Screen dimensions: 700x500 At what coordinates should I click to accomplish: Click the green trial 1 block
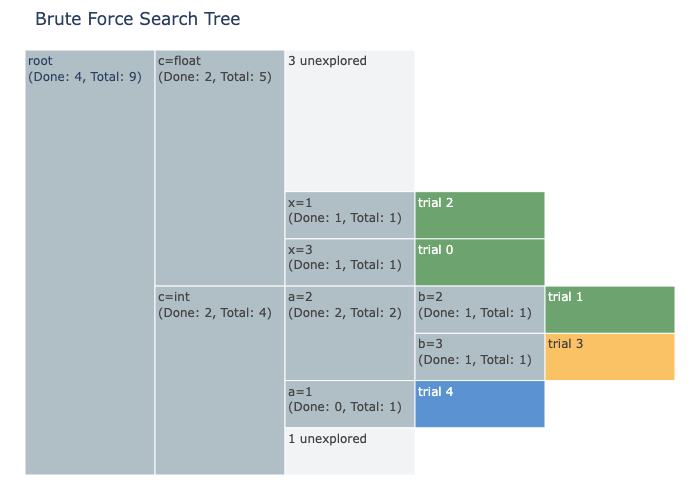click(x=610, y=309)
